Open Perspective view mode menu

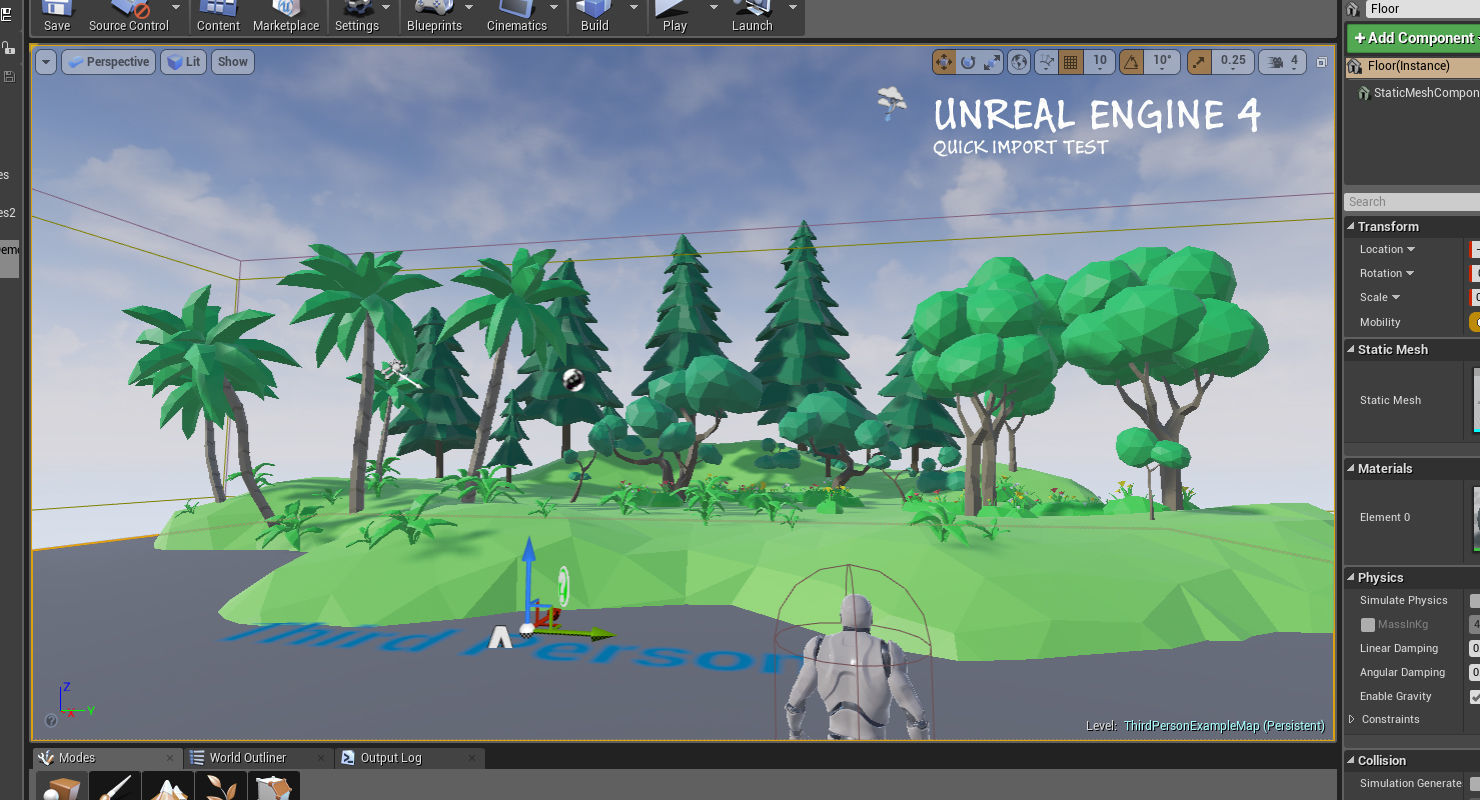[x=108, y=62]
